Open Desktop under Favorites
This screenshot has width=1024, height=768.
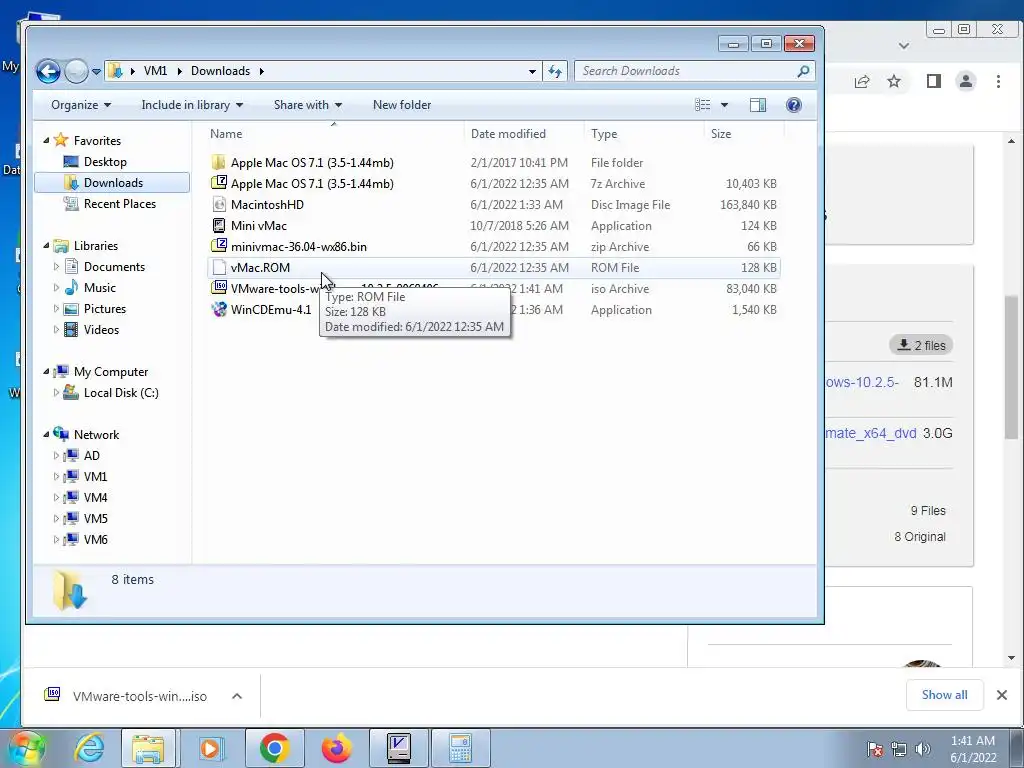coord(105,162)
